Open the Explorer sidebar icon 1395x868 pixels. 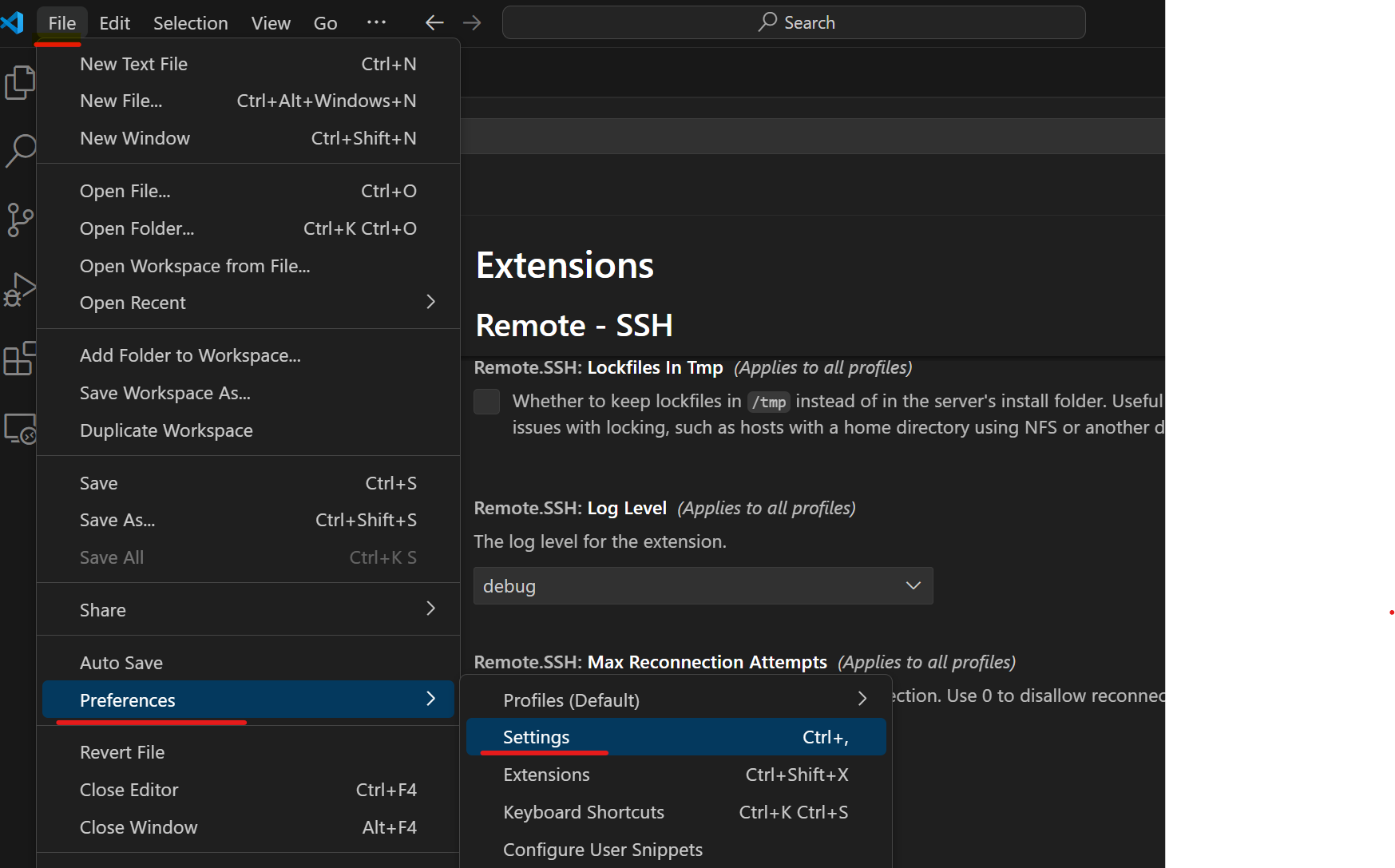tap(20, 81)
